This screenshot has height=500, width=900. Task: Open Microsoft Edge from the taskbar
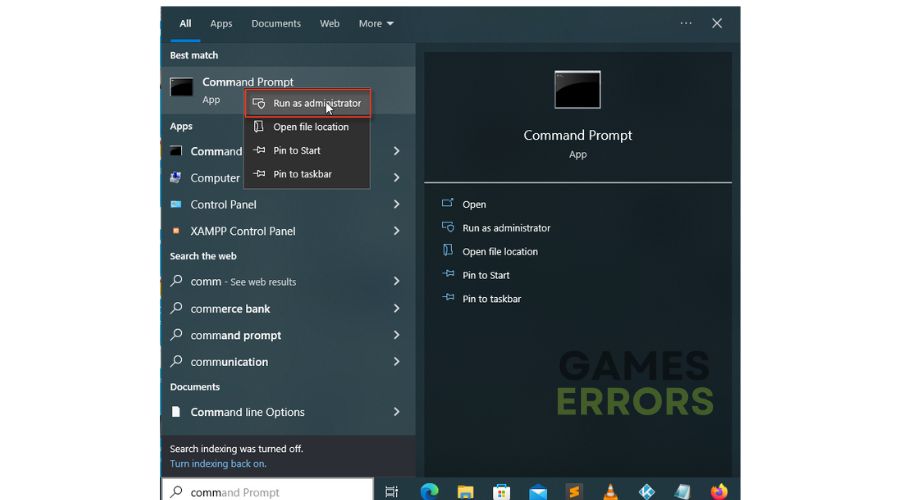click(x=429, y=491)
